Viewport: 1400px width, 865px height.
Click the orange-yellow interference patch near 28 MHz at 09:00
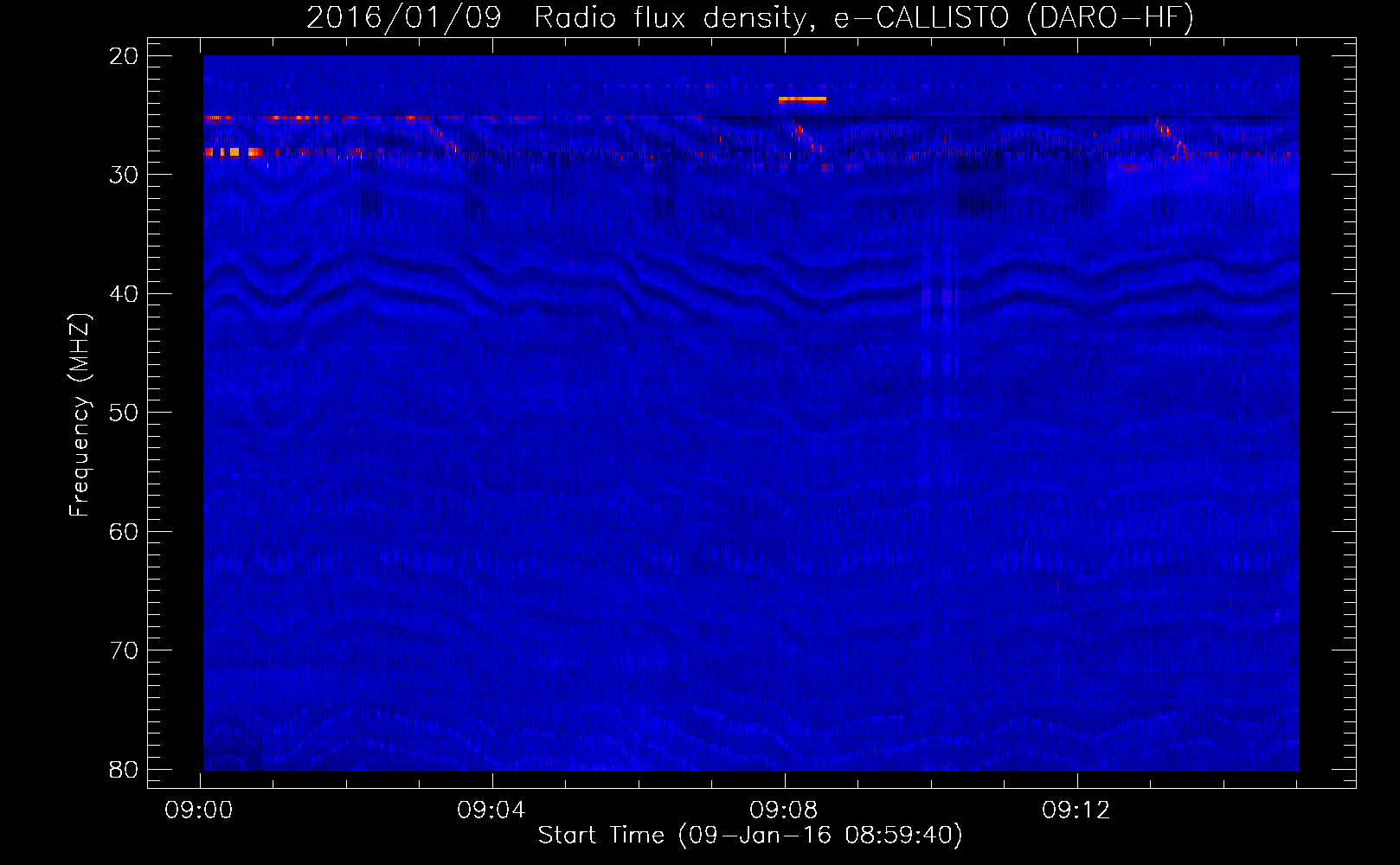coord(234,152)
